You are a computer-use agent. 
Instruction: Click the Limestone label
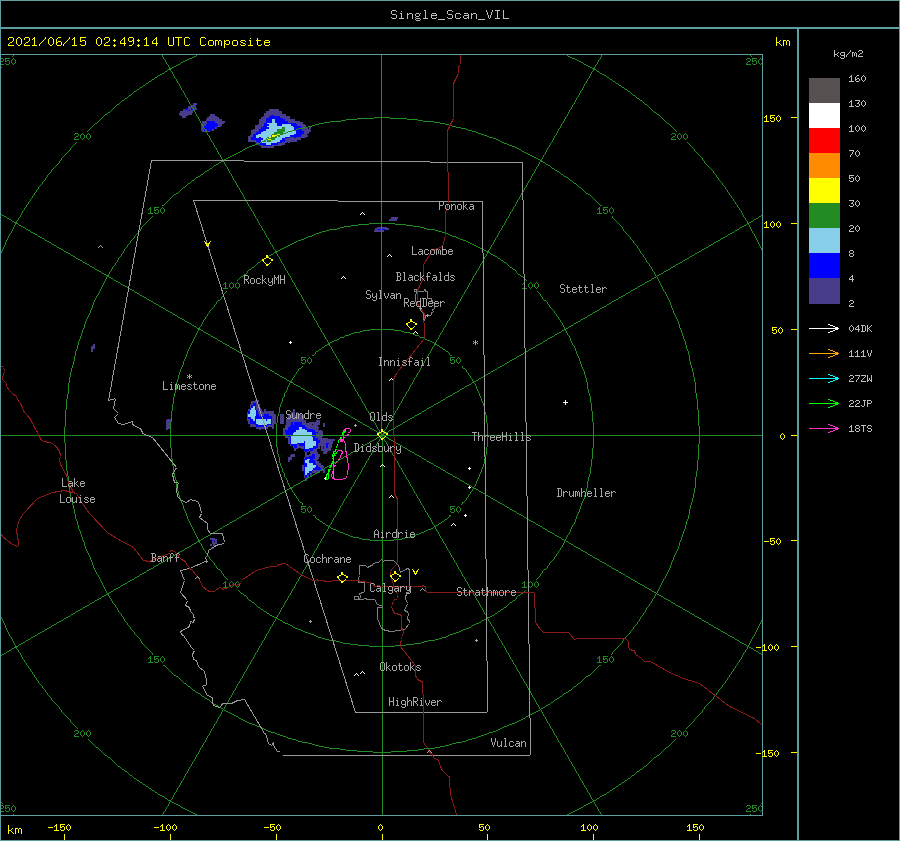pos(189,386)
